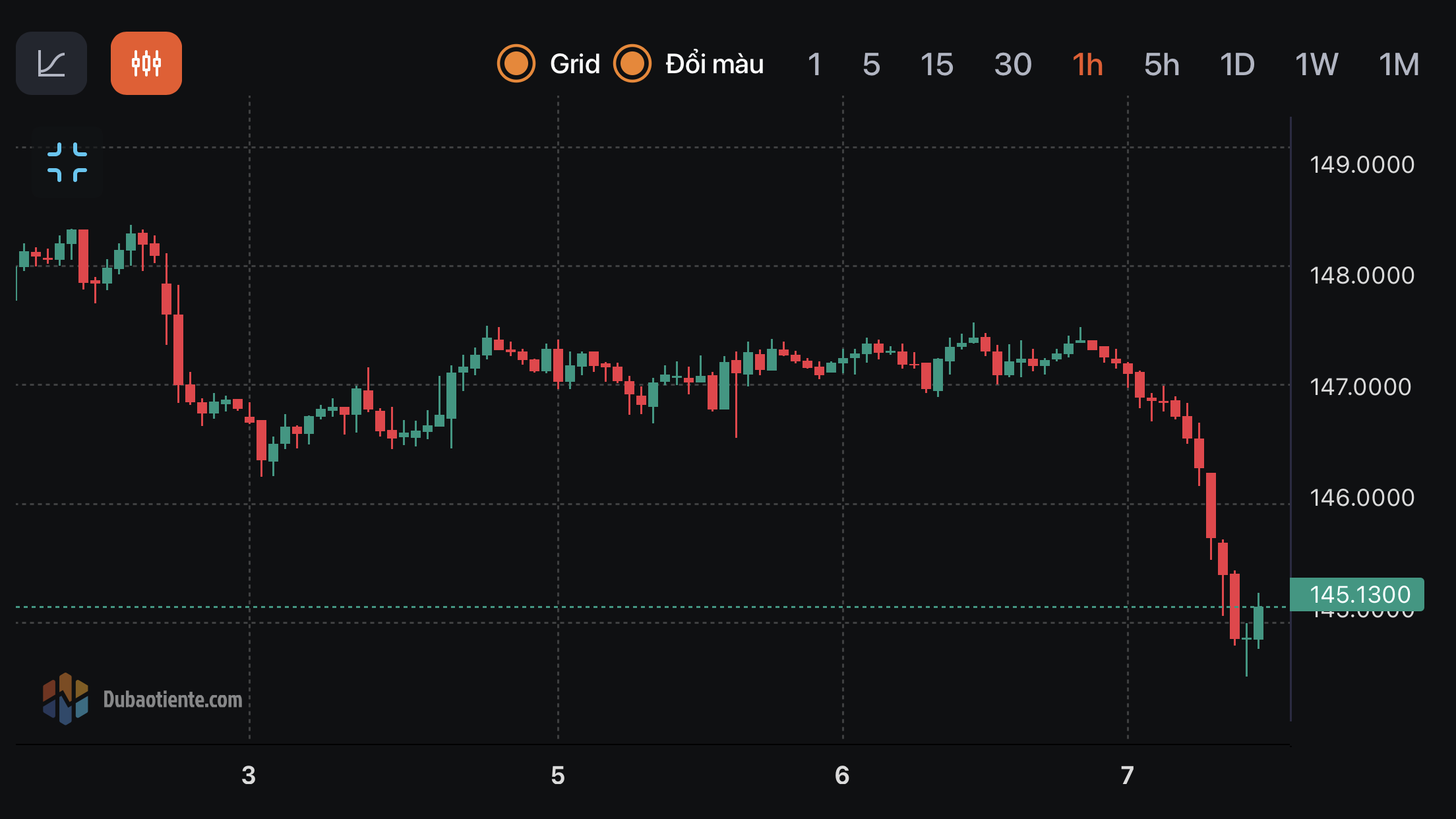Click the current price label 145.1300
The image size is (1456, 819).
[1357, 595]
